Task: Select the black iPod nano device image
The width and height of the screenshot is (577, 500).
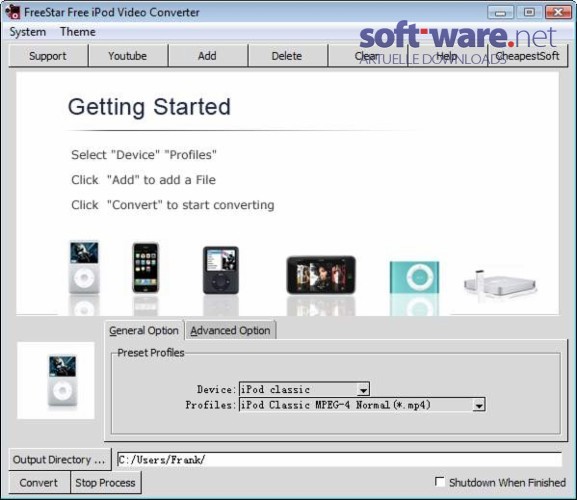Action: pos(221,270)
